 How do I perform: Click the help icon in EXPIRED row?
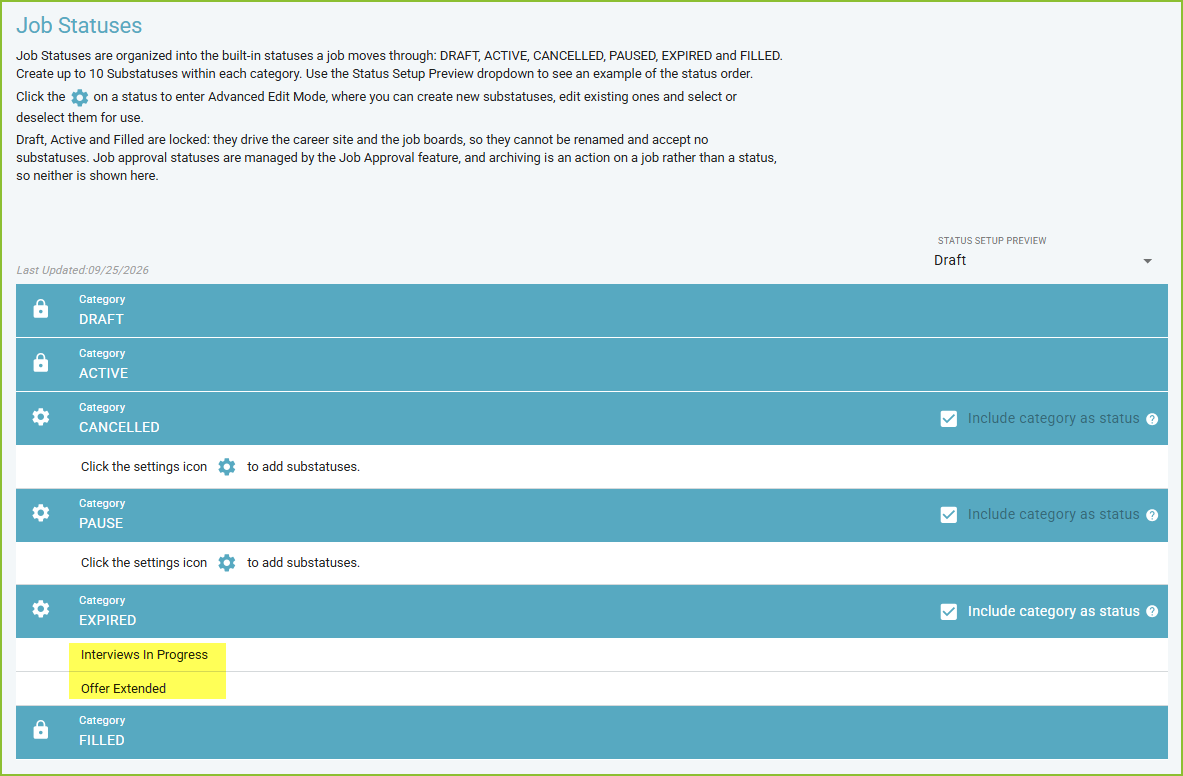pos(1152,612)
